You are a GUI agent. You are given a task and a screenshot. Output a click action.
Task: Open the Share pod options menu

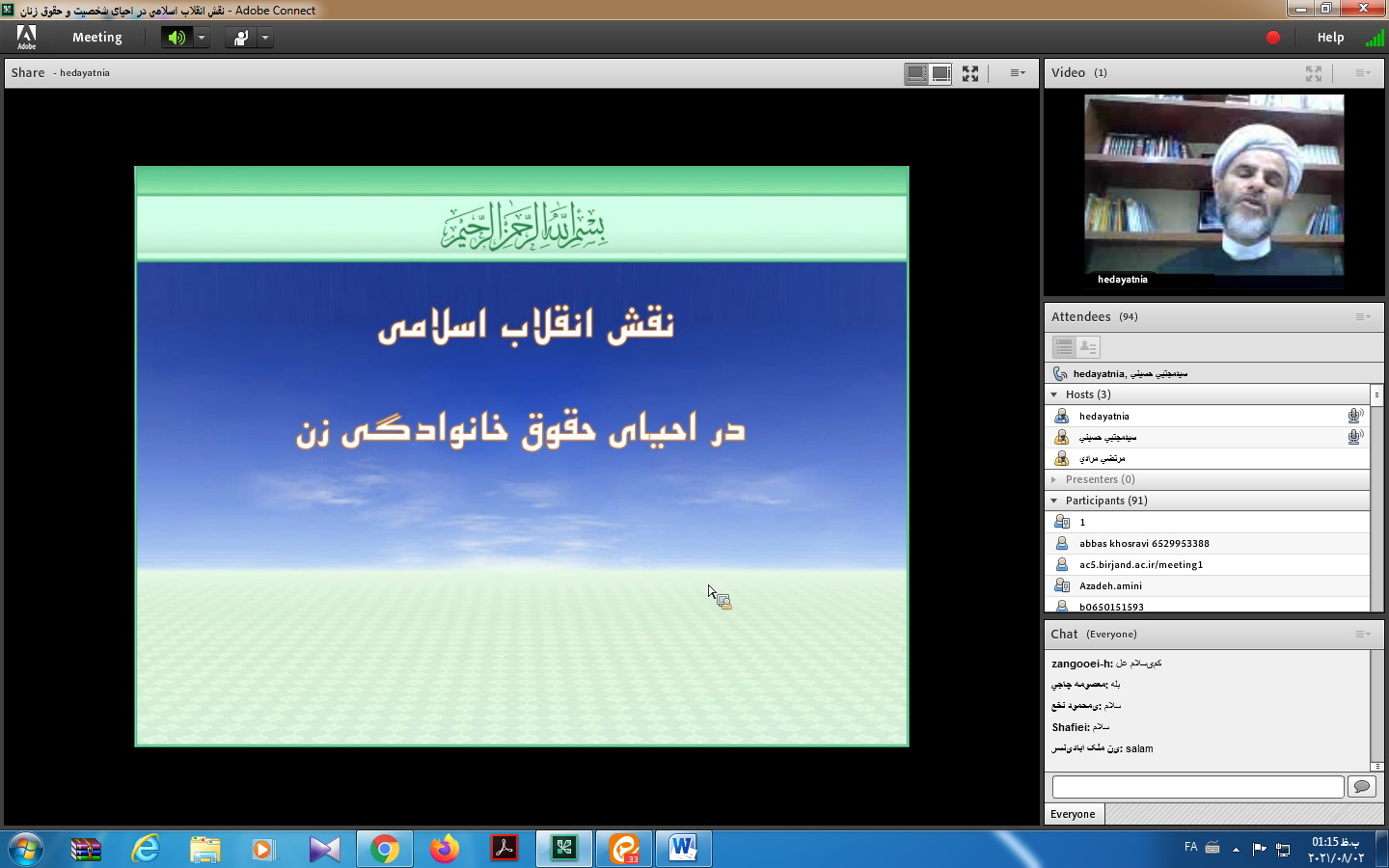(x=1018, y=73)
